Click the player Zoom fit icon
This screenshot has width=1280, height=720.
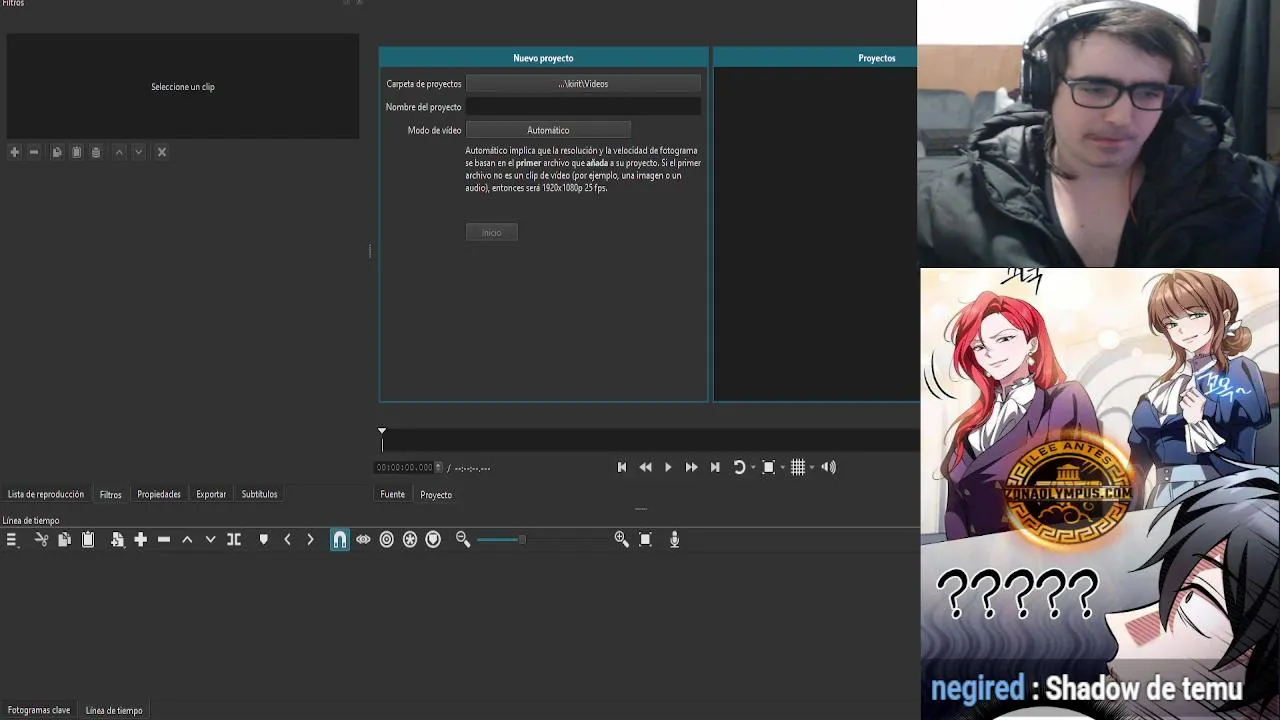point(768,467)
